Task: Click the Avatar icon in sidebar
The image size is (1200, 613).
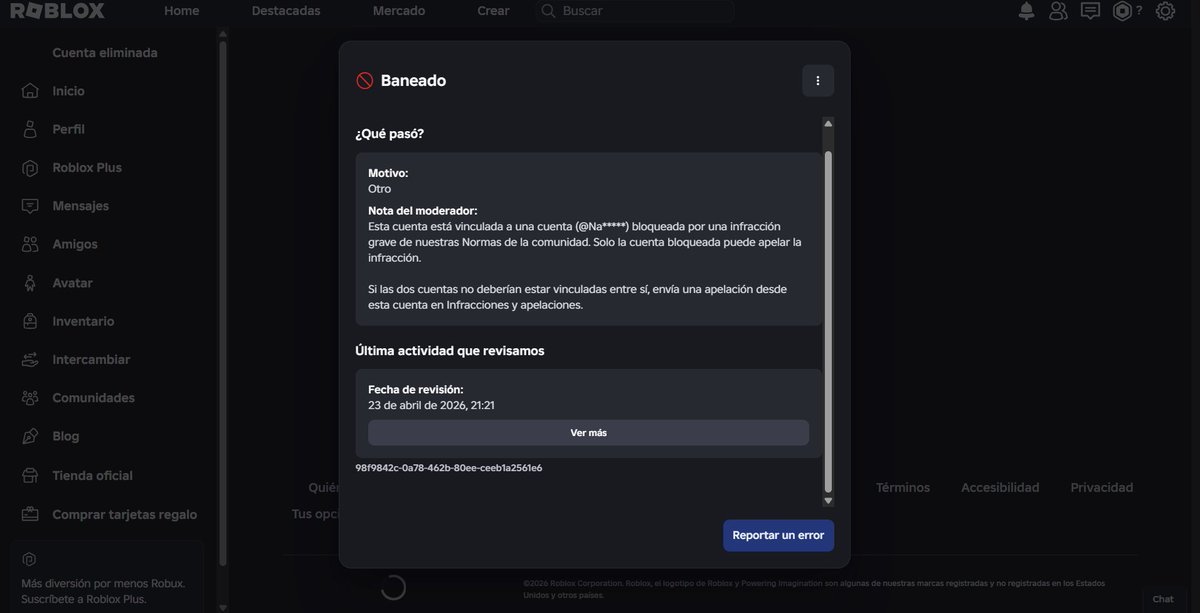Action: pyautogui.click(x=31, y=283)
